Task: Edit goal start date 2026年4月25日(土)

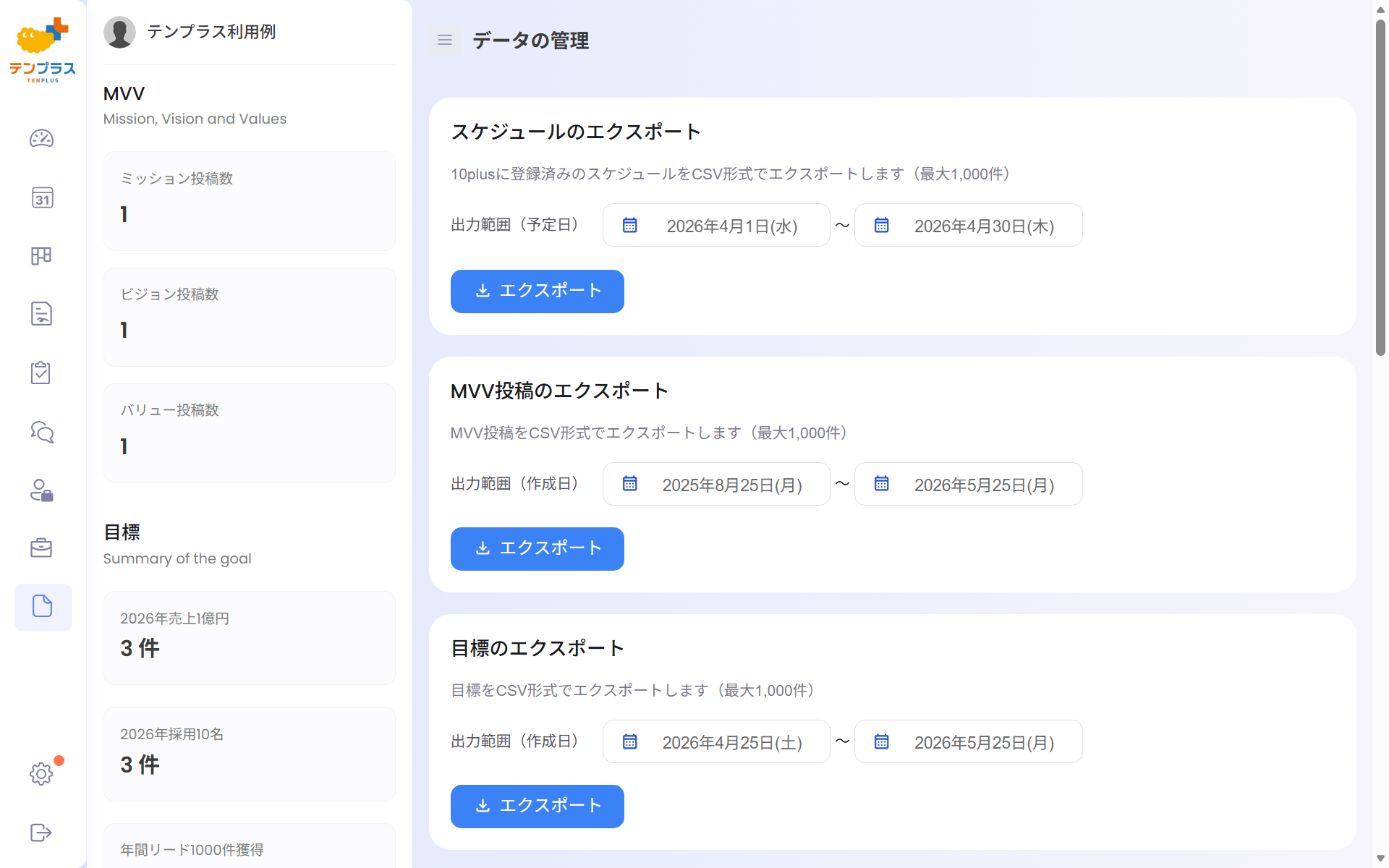Action: pos(716,742)
